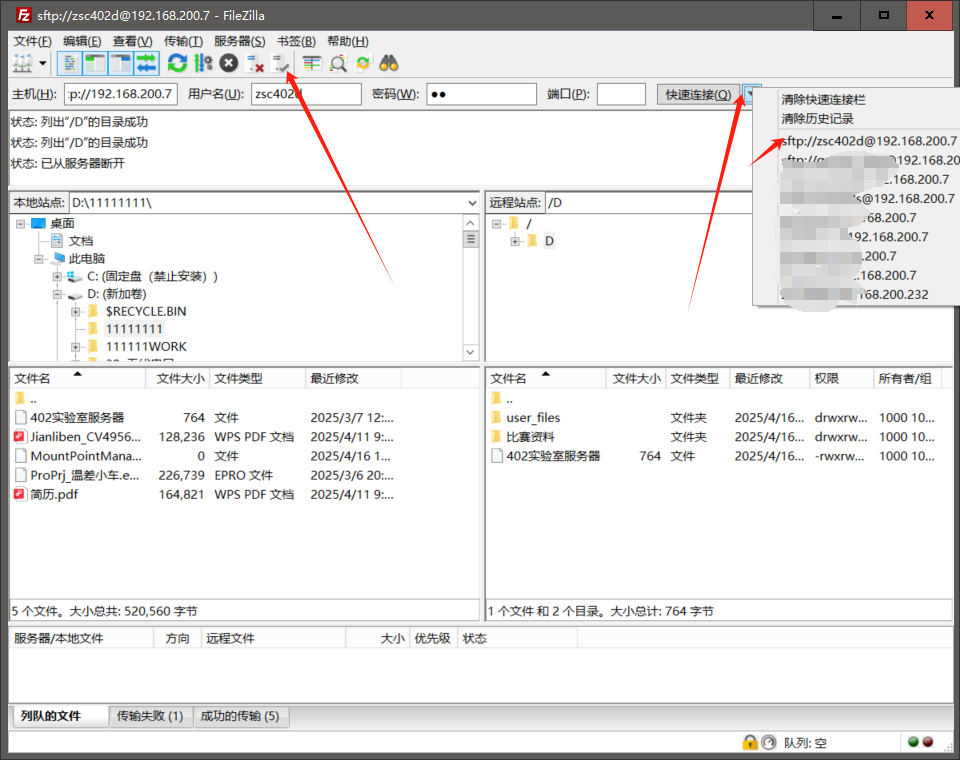Screen dimensions: 960x760
Task: Open the 文件(F) menu
Action: [x=32, y=41]
